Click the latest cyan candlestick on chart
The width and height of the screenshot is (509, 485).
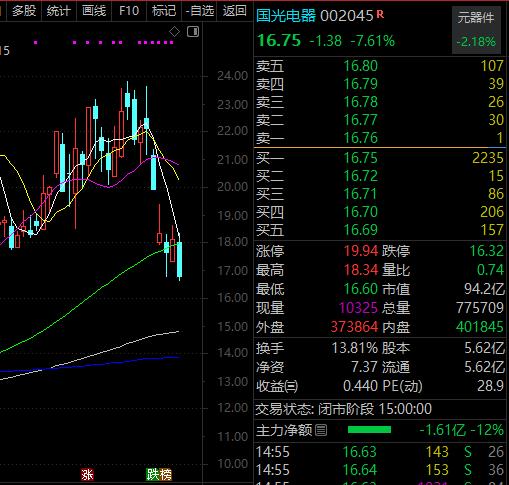pos(179,260)
